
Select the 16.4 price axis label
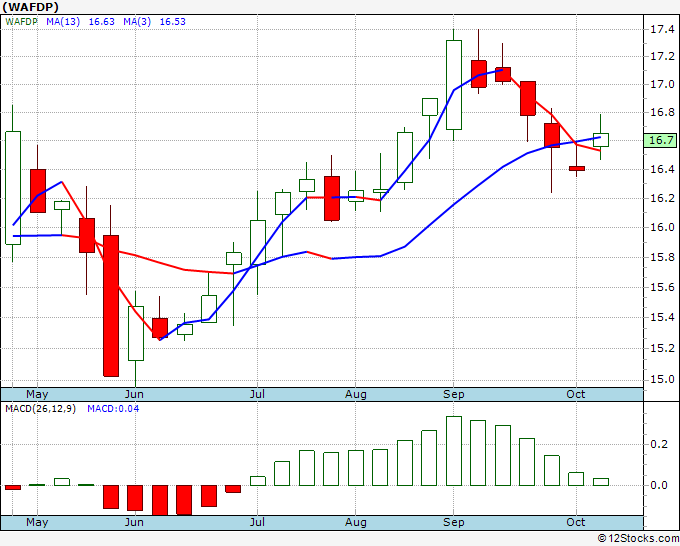click(662, 169)
